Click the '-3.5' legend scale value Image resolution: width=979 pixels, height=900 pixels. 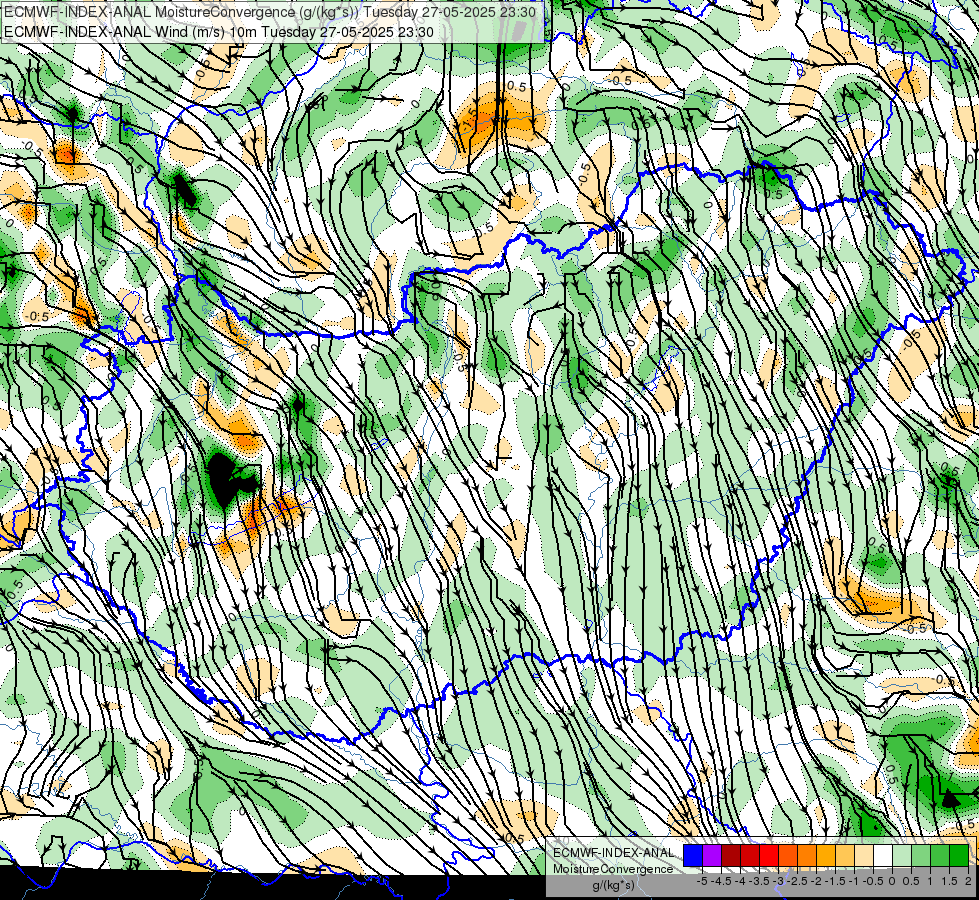tap(759, 881)
